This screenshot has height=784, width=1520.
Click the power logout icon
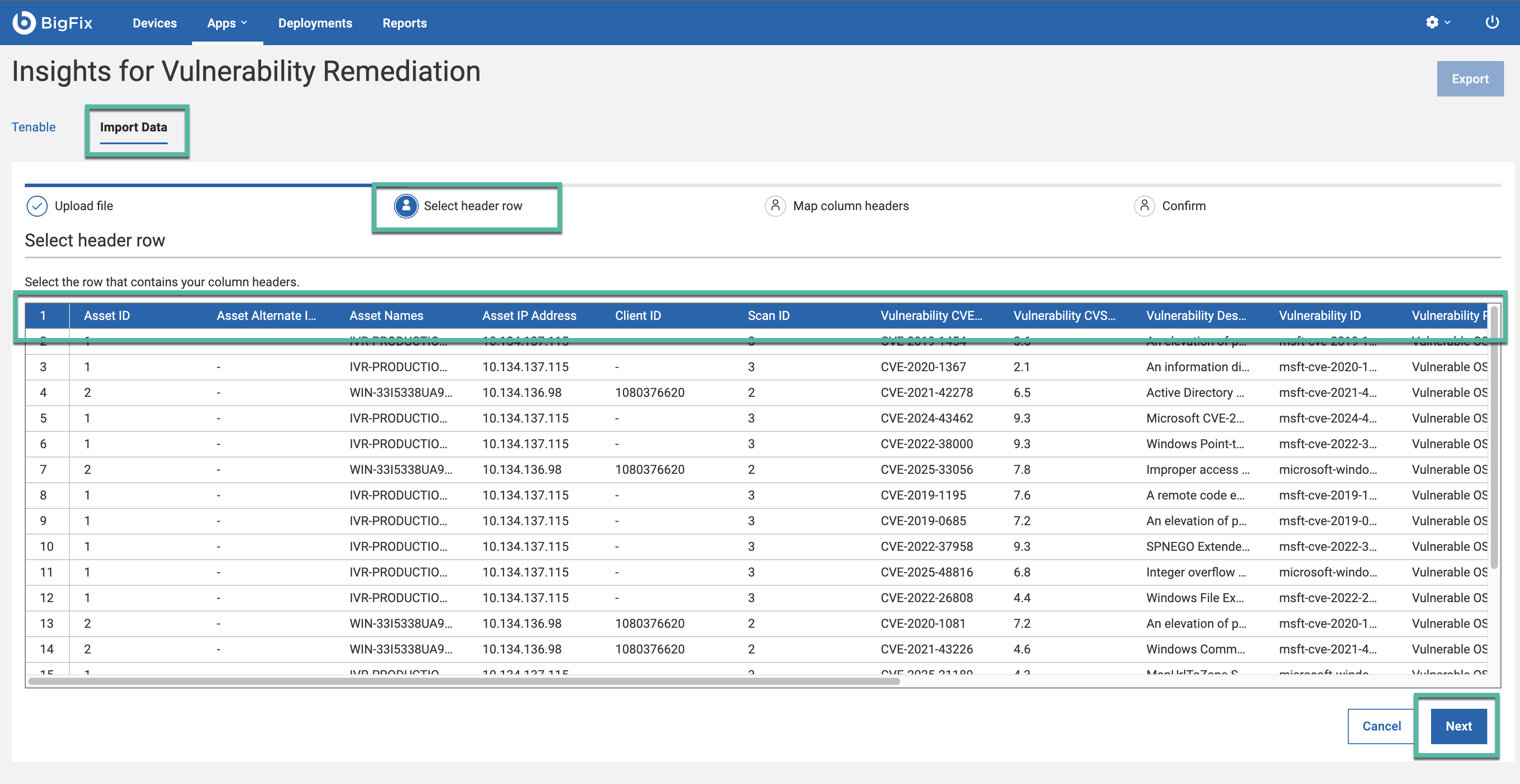[x=1492, y=23]
